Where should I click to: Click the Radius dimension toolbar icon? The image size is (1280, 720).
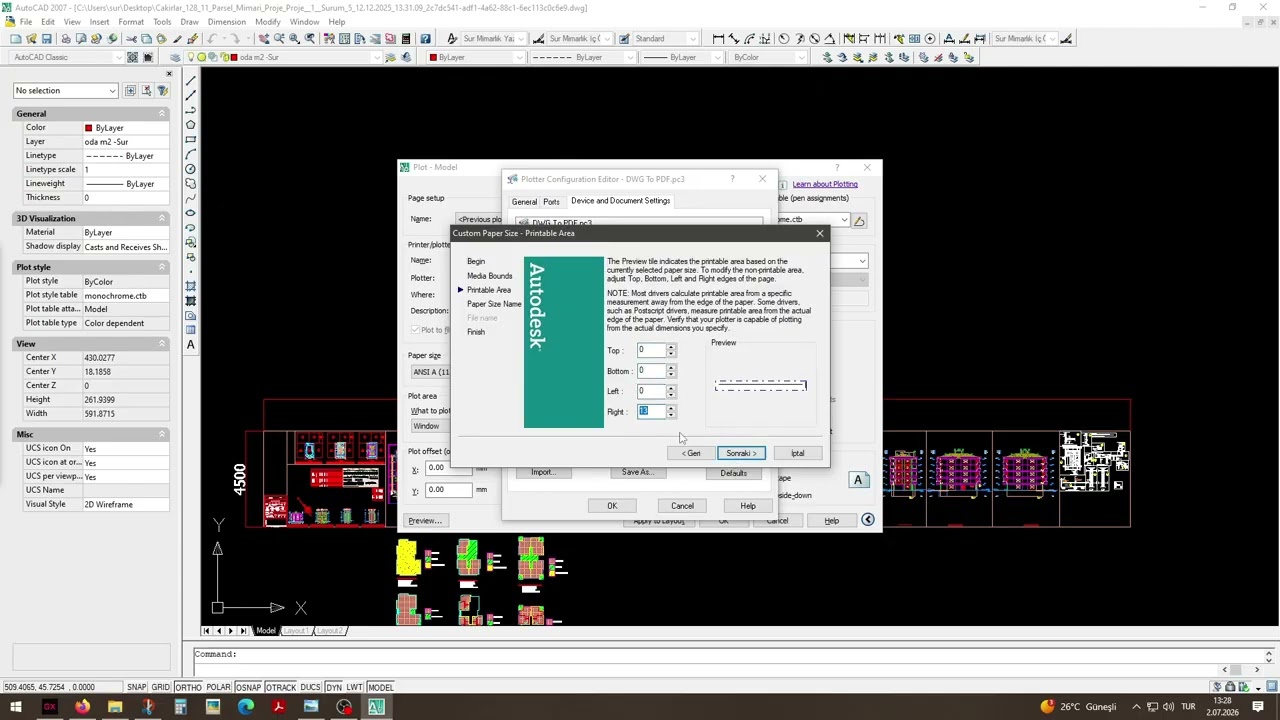[783, 39]
